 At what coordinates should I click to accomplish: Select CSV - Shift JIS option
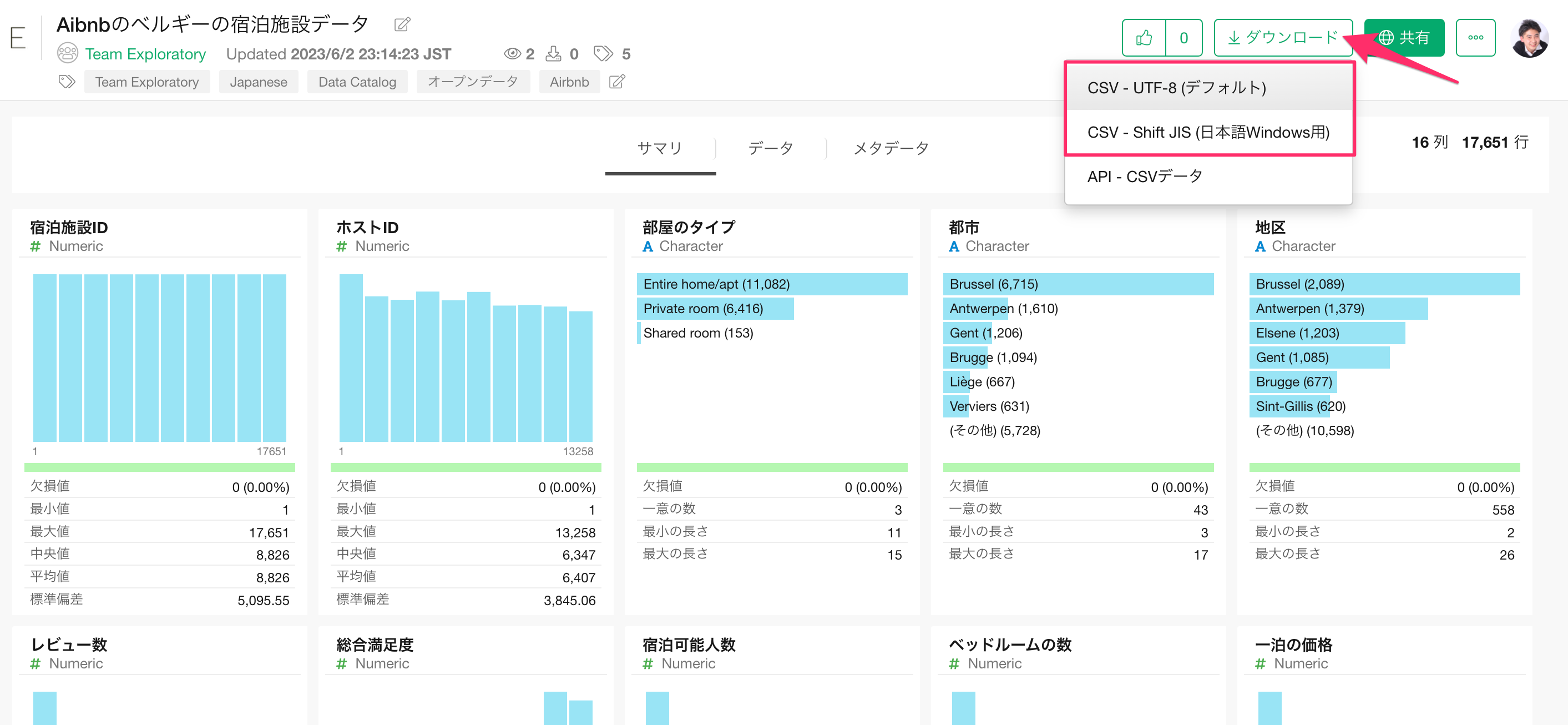click(1208, 132)
